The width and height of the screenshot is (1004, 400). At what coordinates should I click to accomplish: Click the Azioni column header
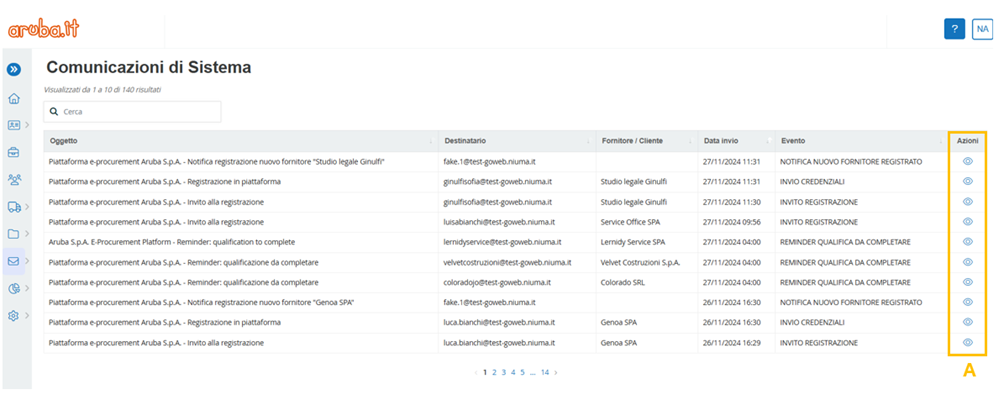click(x=968, y=141)
